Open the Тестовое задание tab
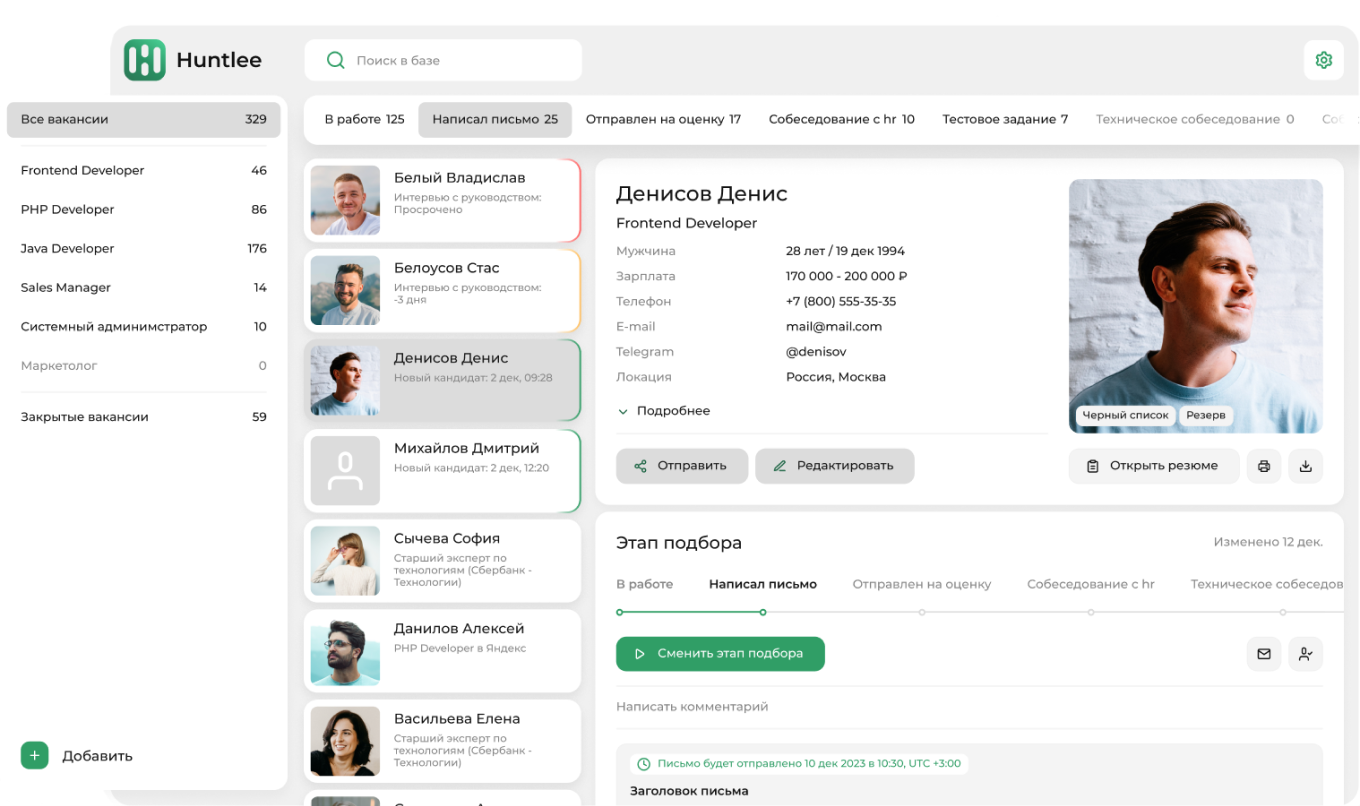Viewport: 1360px width, 806px height. click(1004, 119)
